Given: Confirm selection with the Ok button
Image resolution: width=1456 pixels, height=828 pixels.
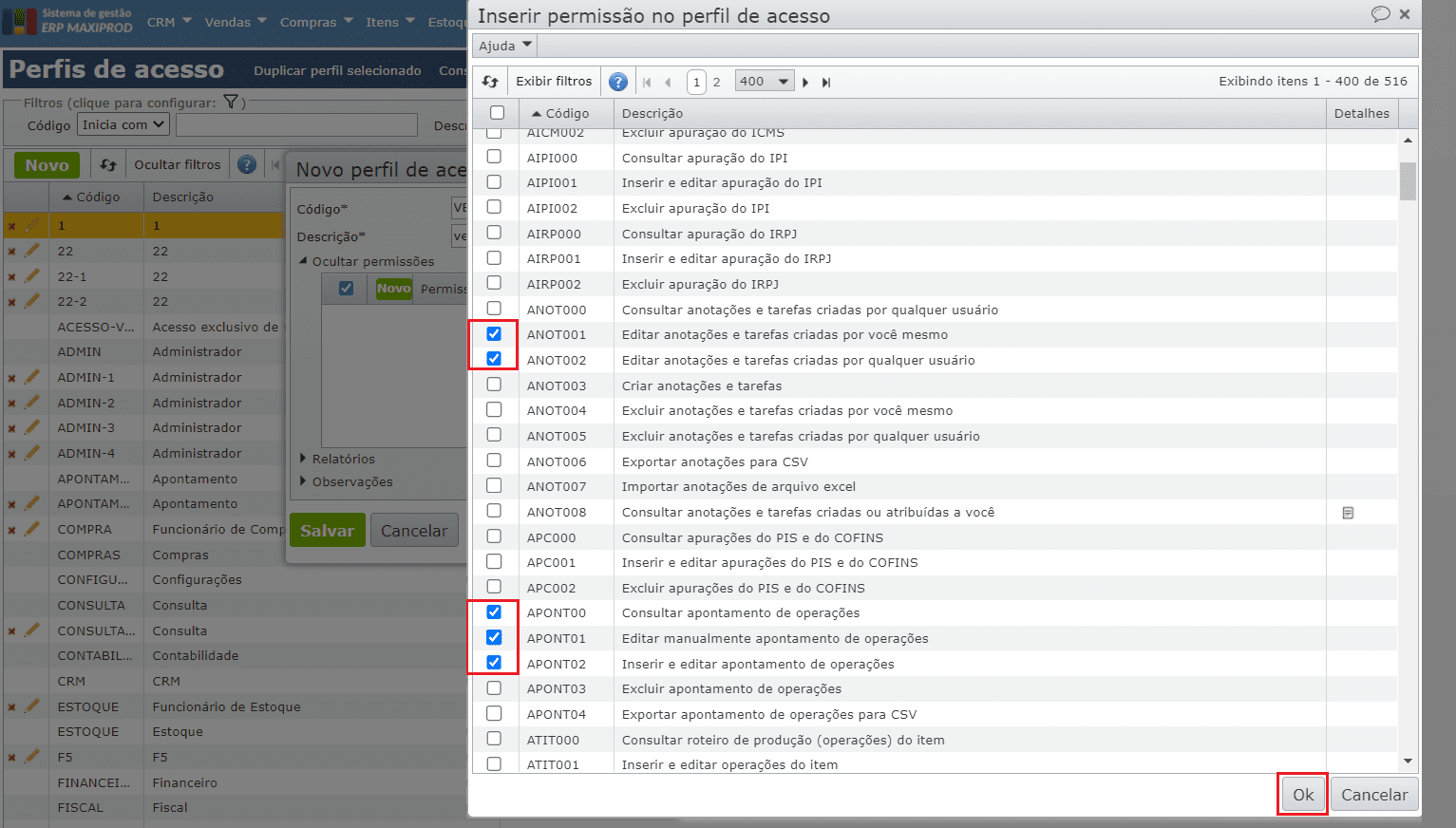Looking at the screenshot, I should 1303,795.
